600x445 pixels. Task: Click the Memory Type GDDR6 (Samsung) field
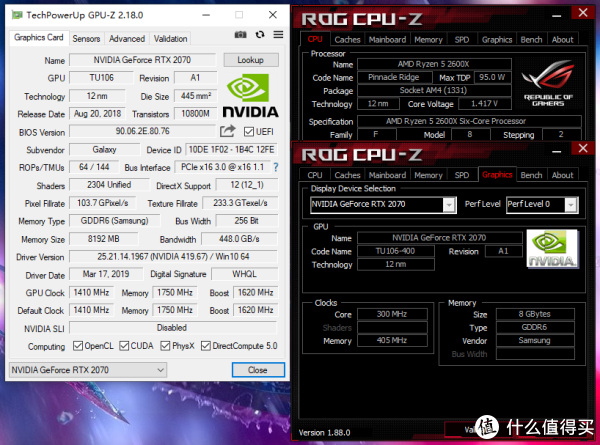coord(114,221)
